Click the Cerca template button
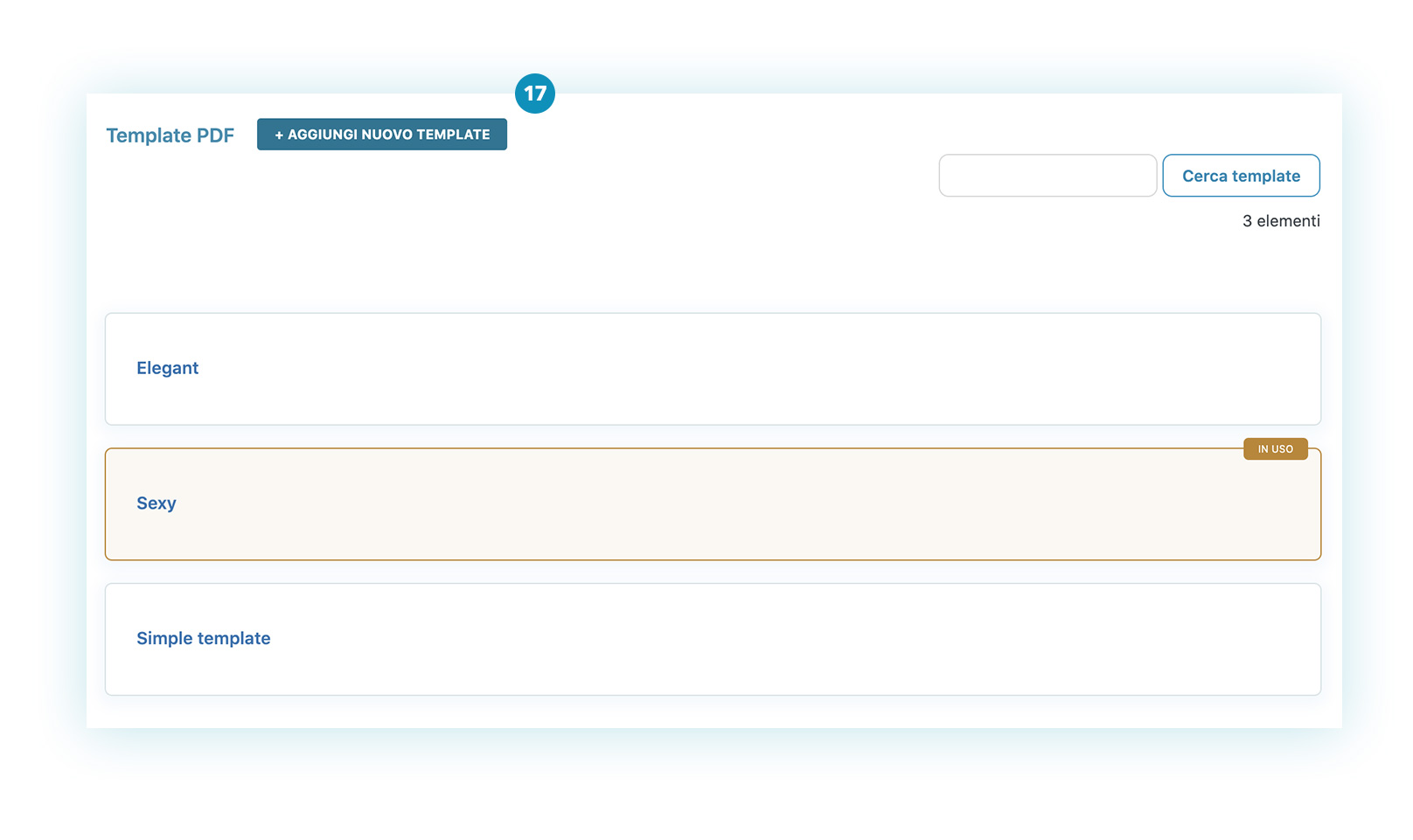Viewport: 1413px width, 840px height. tap(1241, 176)
